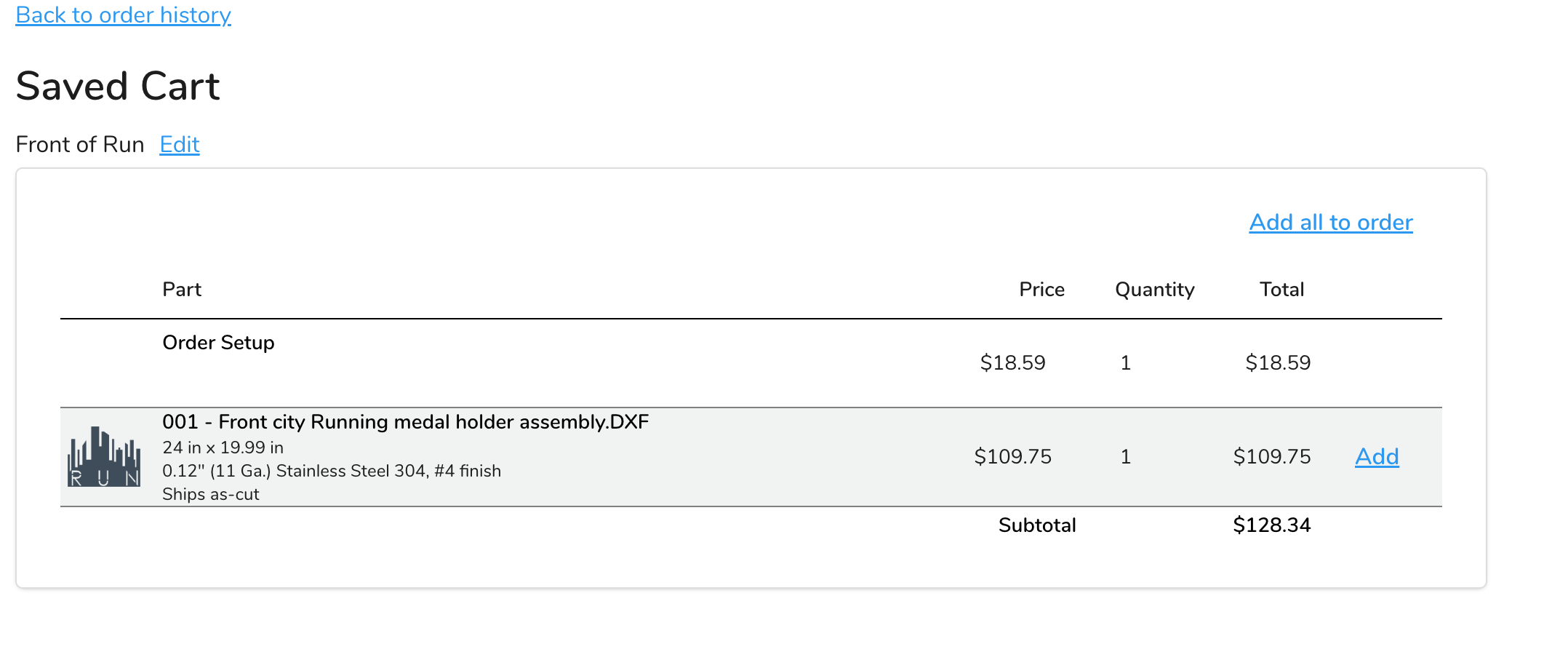Click the Order Setup row label
Viewport: 1568px width, 668px height.
coord(218,342)
